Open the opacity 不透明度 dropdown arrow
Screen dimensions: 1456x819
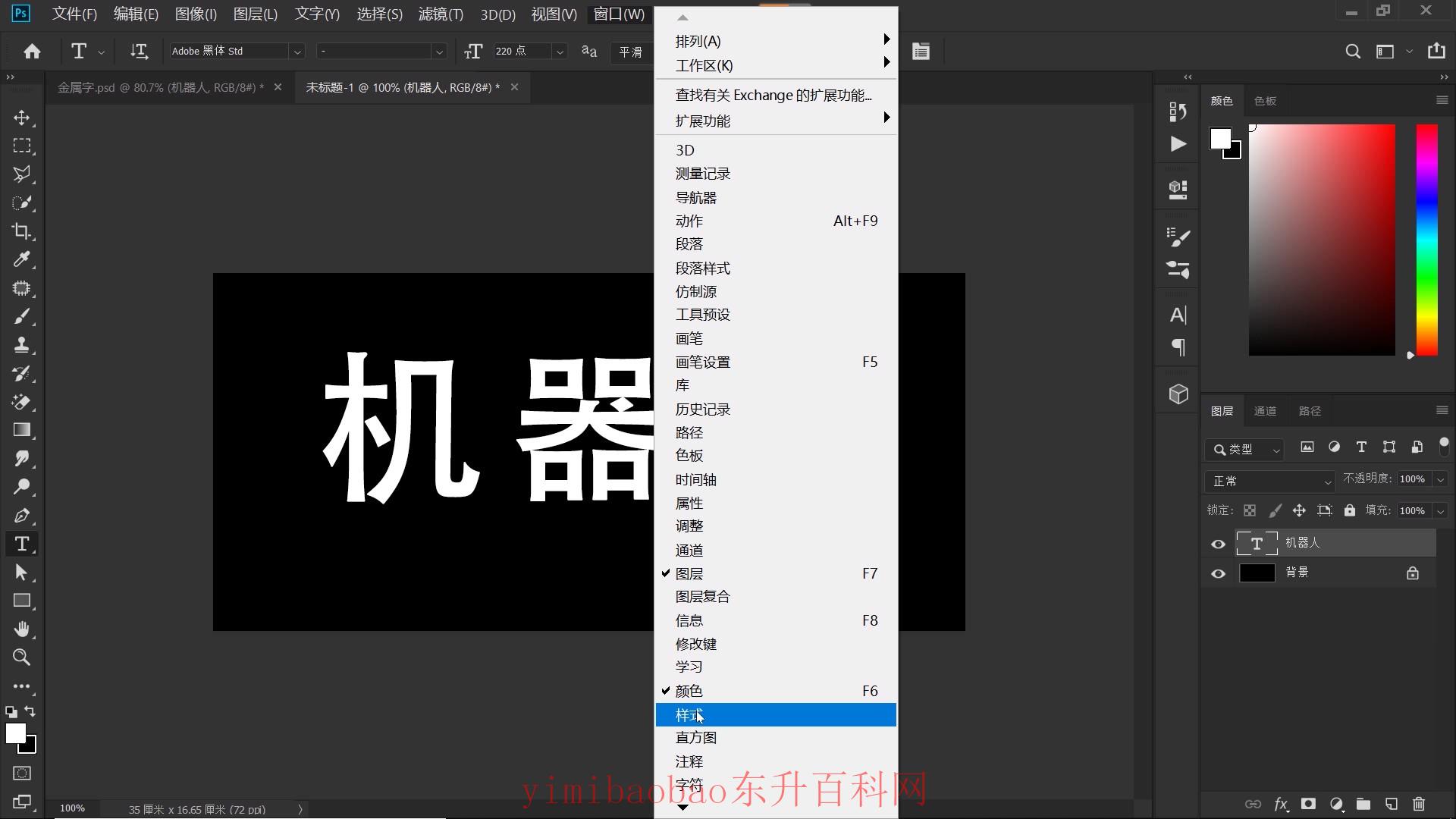pyautogui.click(x=1440, y=479)
